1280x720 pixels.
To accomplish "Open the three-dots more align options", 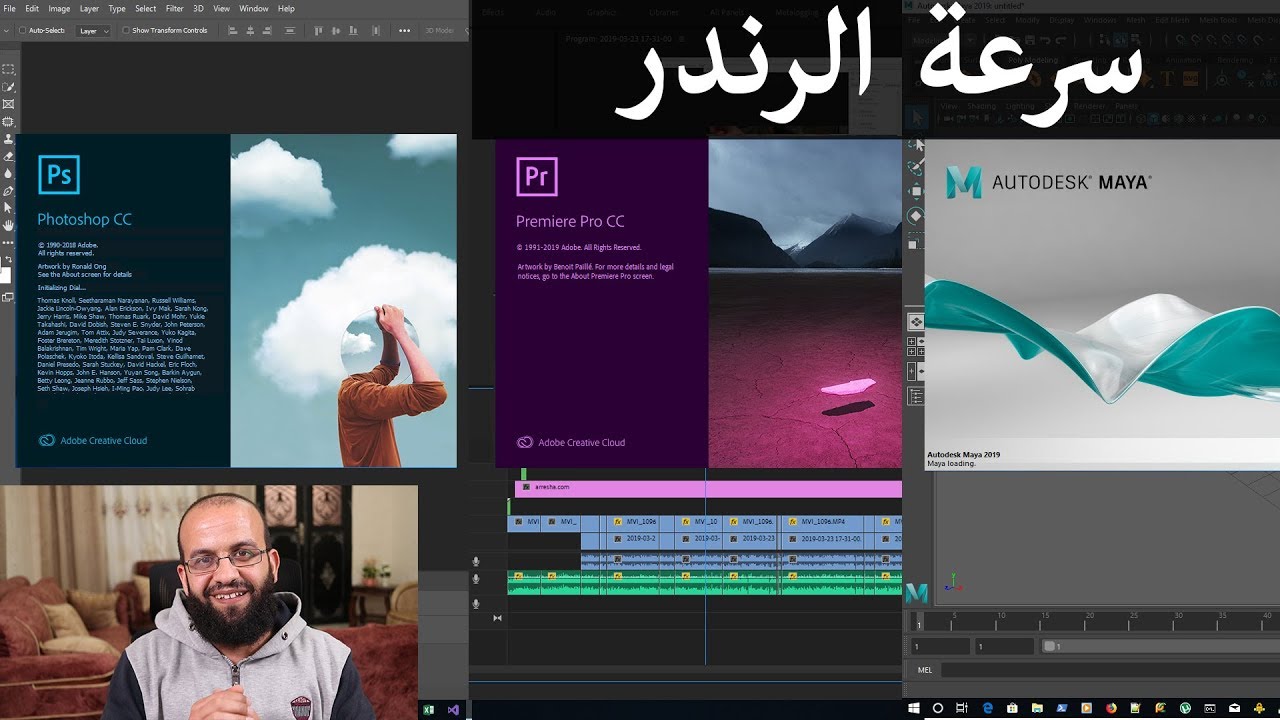I will 404,31.
